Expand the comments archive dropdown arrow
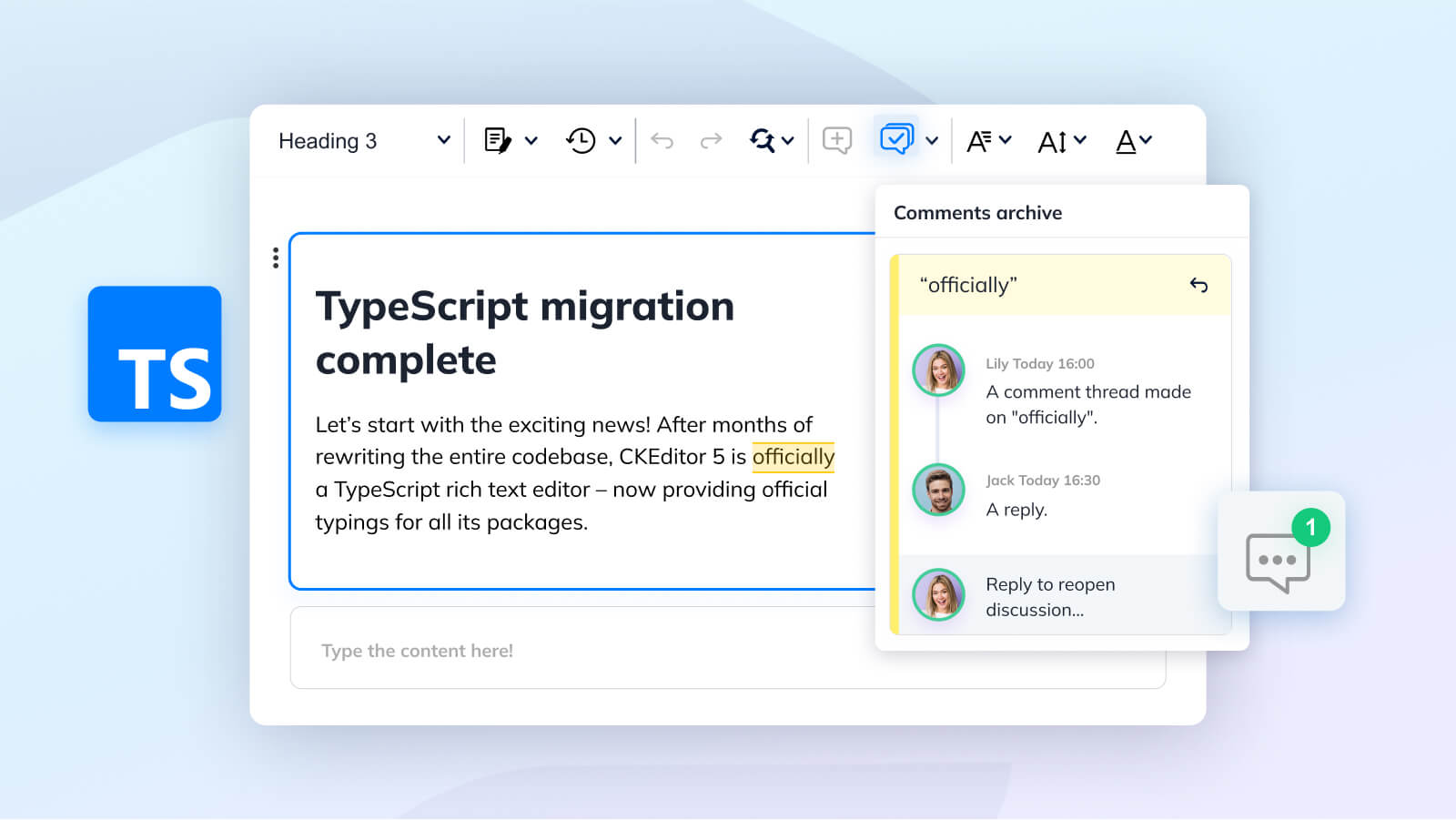 click(x=932, y=140)
